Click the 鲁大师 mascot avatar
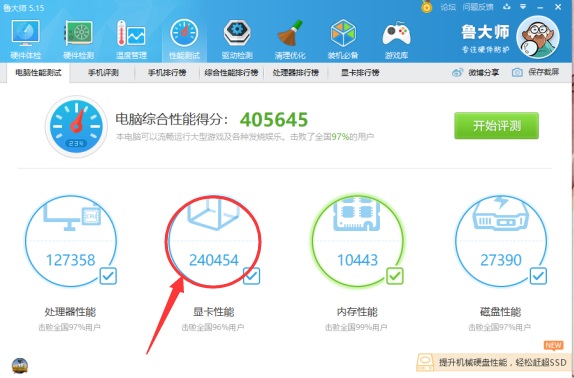Viewport: 574px width, 378px height. (x=538, y=37)
